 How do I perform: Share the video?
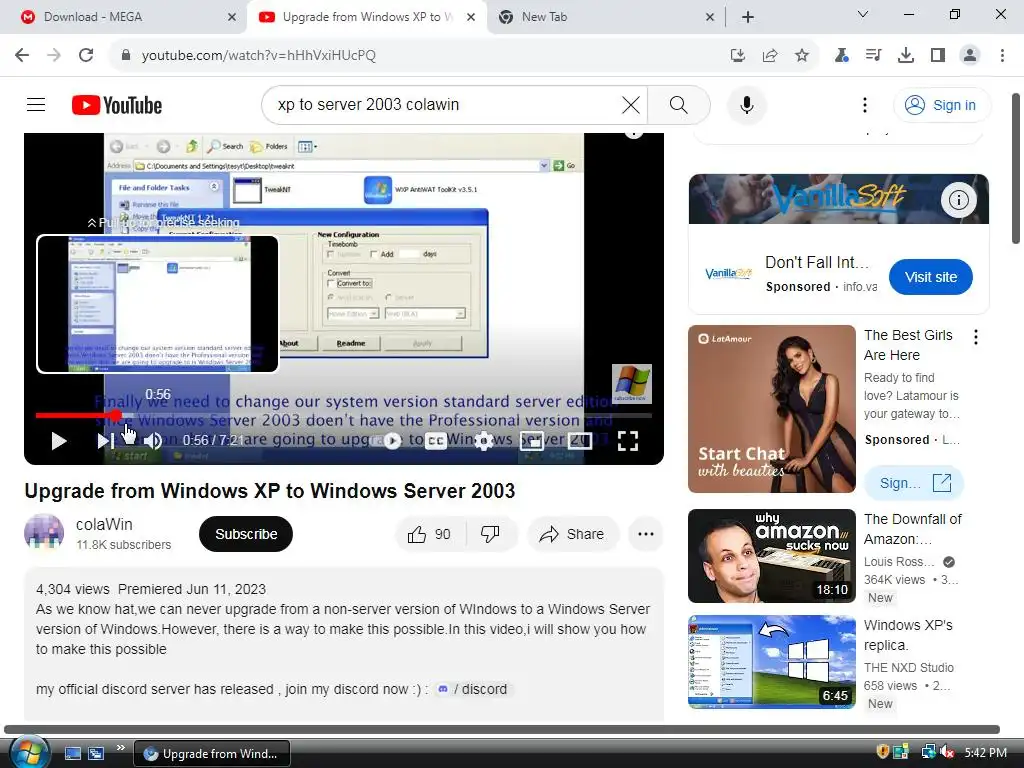pyautogui.click(x=572, y=534)
